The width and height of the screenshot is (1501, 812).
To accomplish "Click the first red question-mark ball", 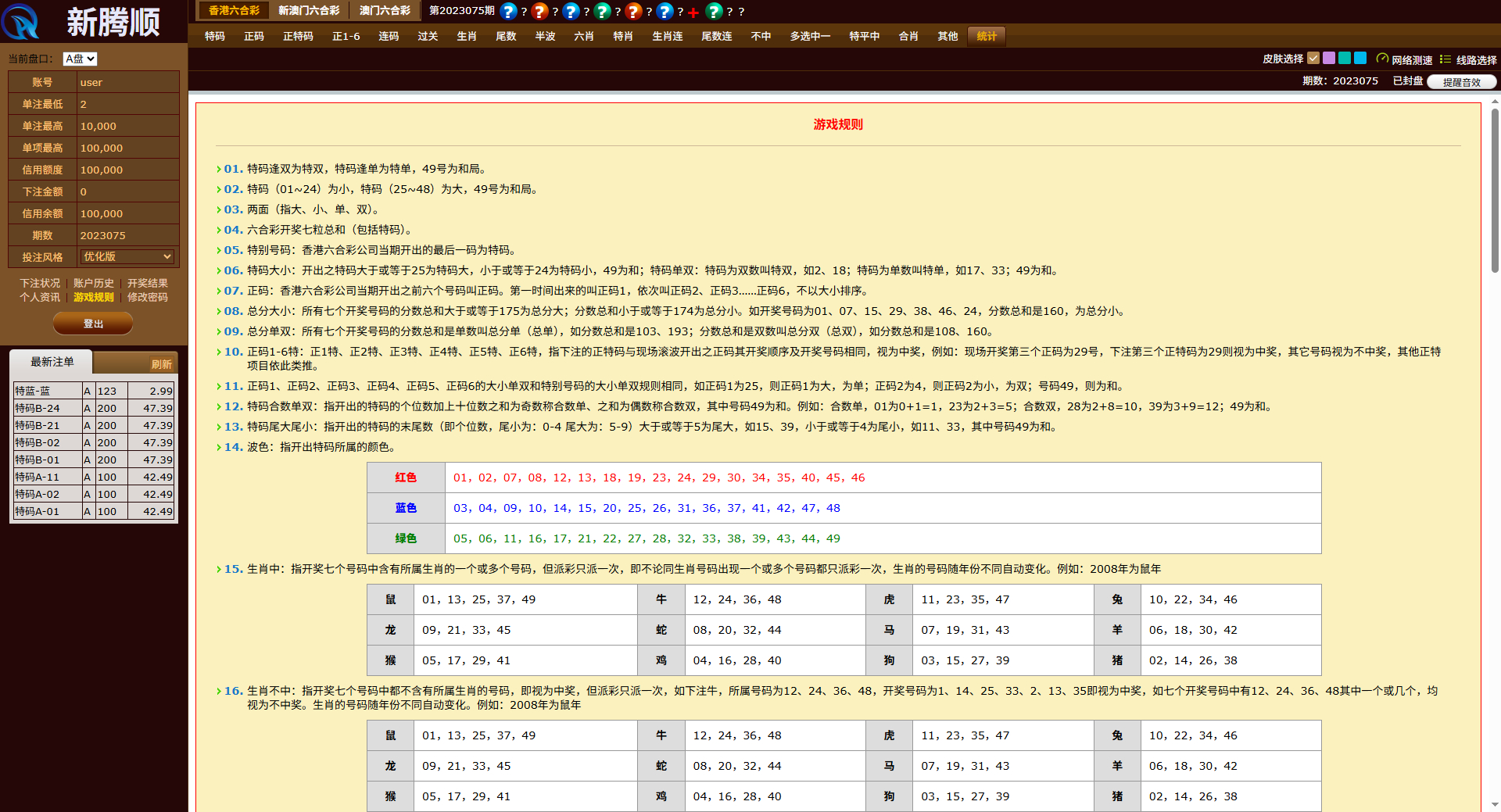I will coord(539,11).
